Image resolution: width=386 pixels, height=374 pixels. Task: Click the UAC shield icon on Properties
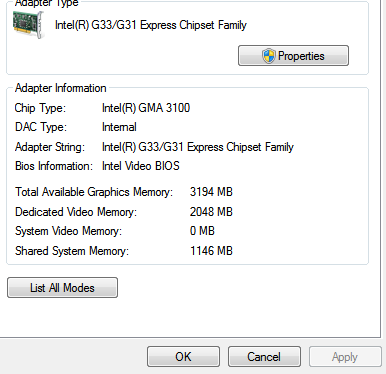point(268,56)
